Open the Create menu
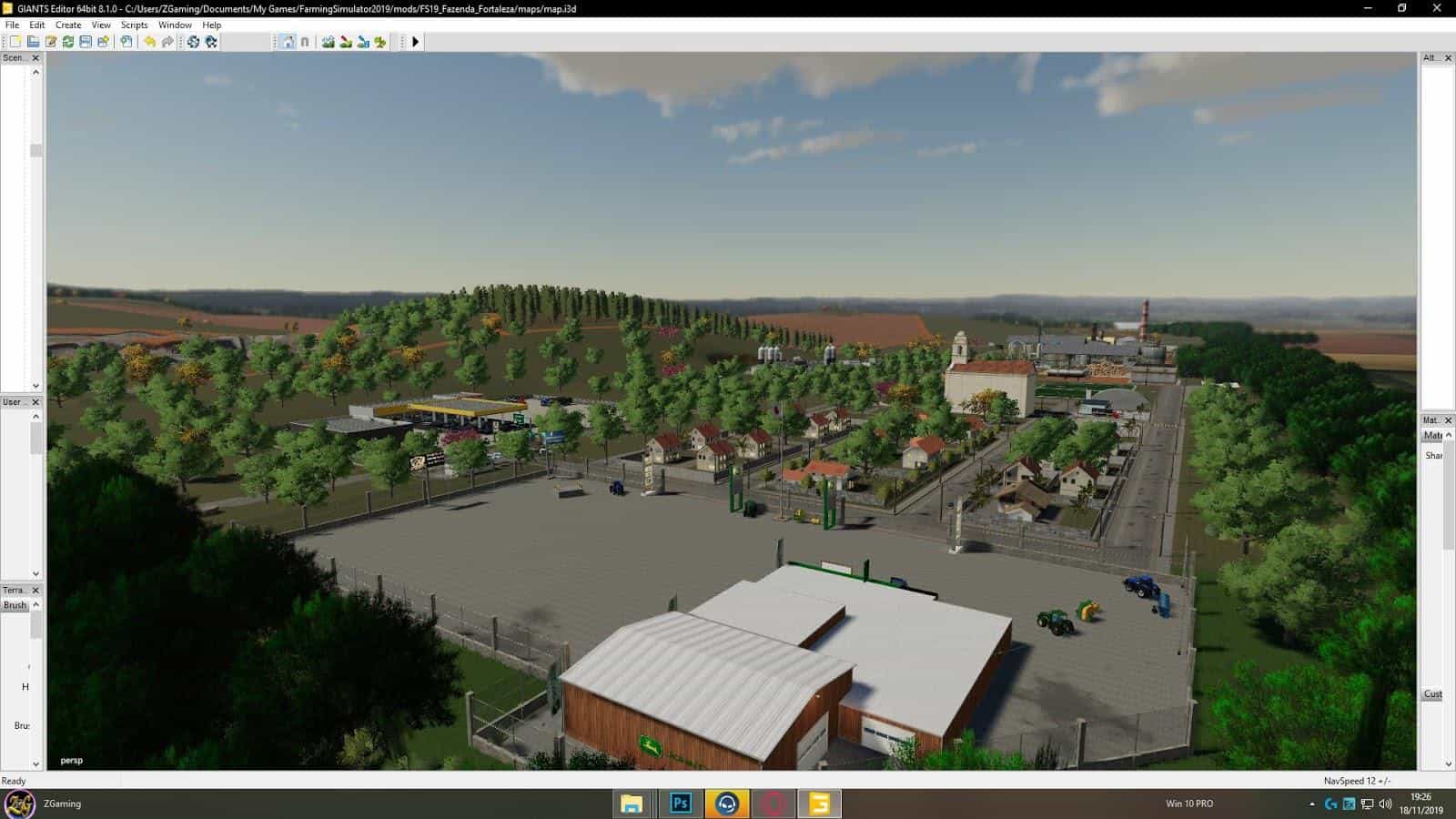 click(x=68, y=25)
